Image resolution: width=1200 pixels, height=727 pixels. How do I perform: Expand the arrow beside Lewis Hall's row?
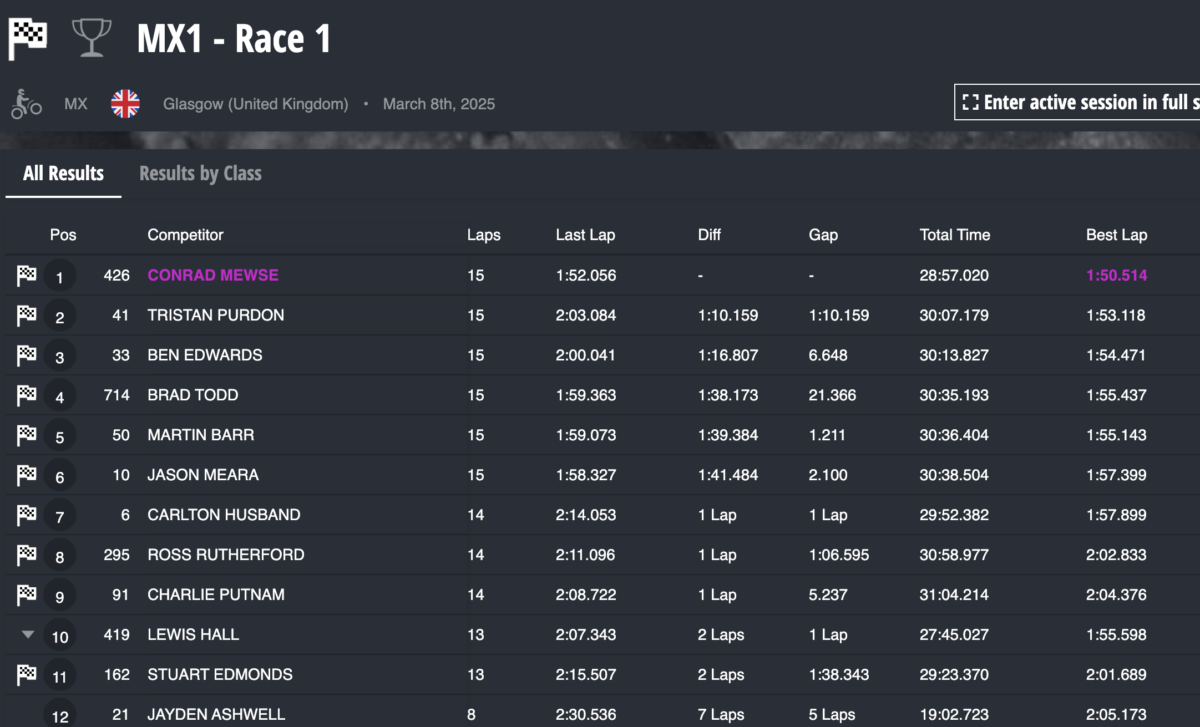click(x=28, y=635)
